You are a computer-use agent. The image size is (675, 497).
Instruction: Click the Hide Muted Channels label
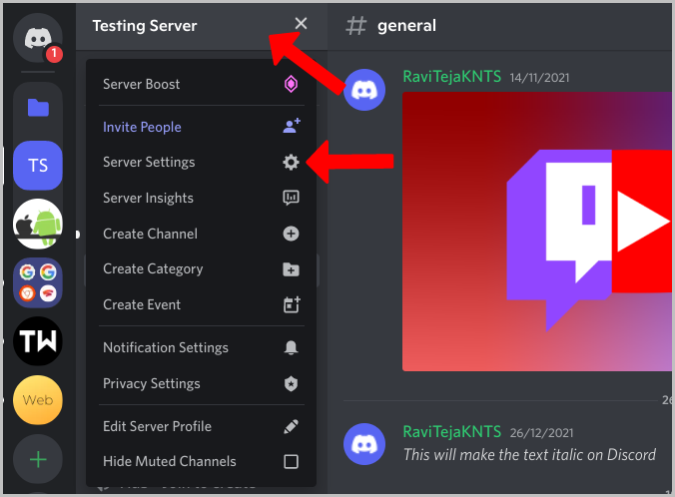(170, 461)
